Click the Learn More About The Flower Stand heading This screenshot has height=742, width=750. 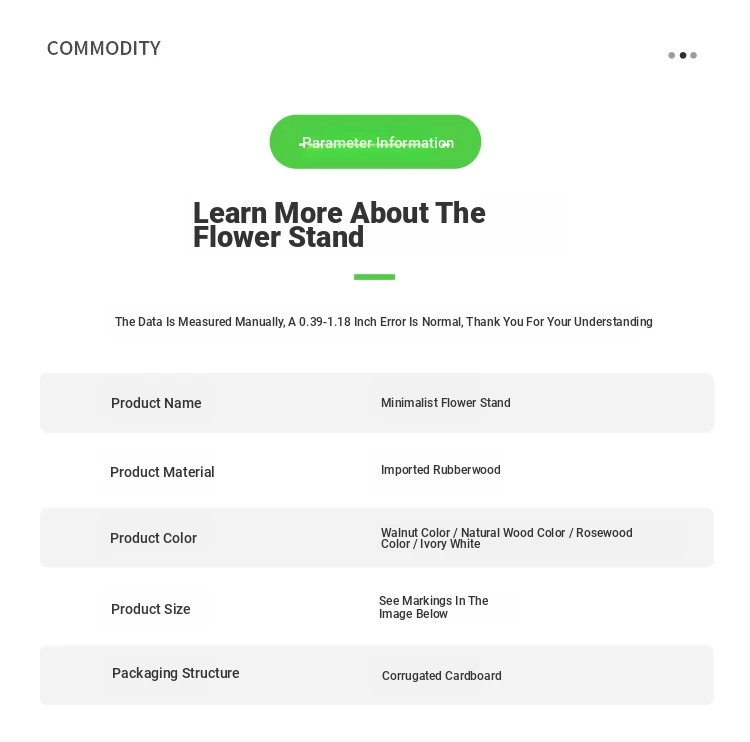(339, 225)
